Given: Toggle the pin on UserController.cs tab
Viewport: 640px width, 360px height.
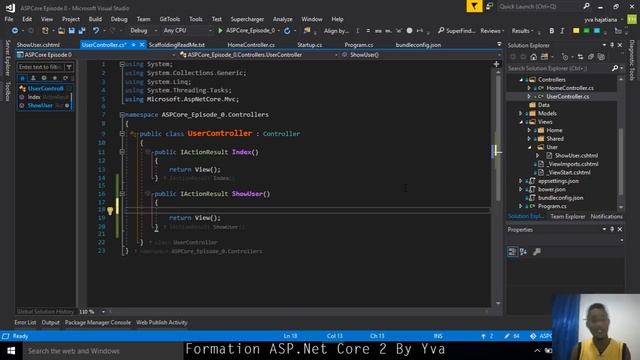Looking at the screenshot, I should coord(133,45).
